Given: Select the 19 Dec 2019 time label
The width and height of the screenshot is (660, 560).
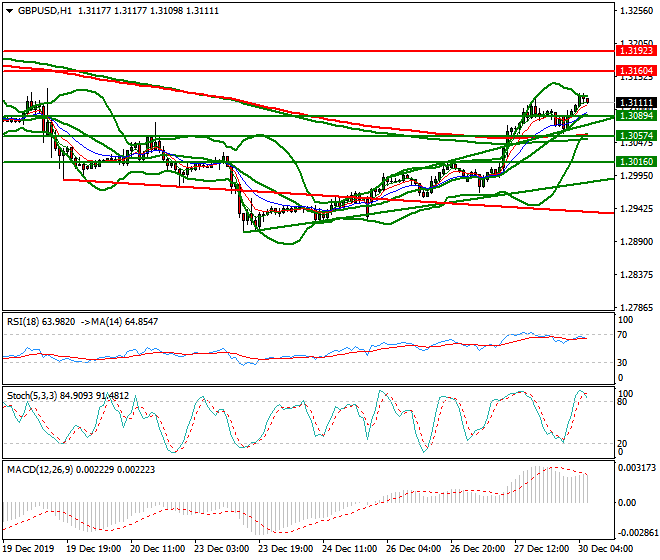Looking at the screenshot, I should 29,549.
